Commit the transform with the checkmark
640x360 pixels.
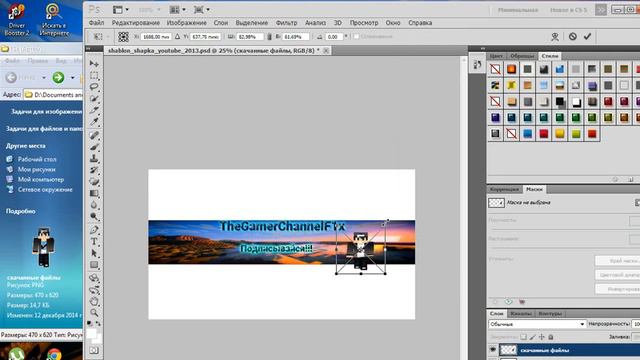pyautogui.click(x=587, y=36)
